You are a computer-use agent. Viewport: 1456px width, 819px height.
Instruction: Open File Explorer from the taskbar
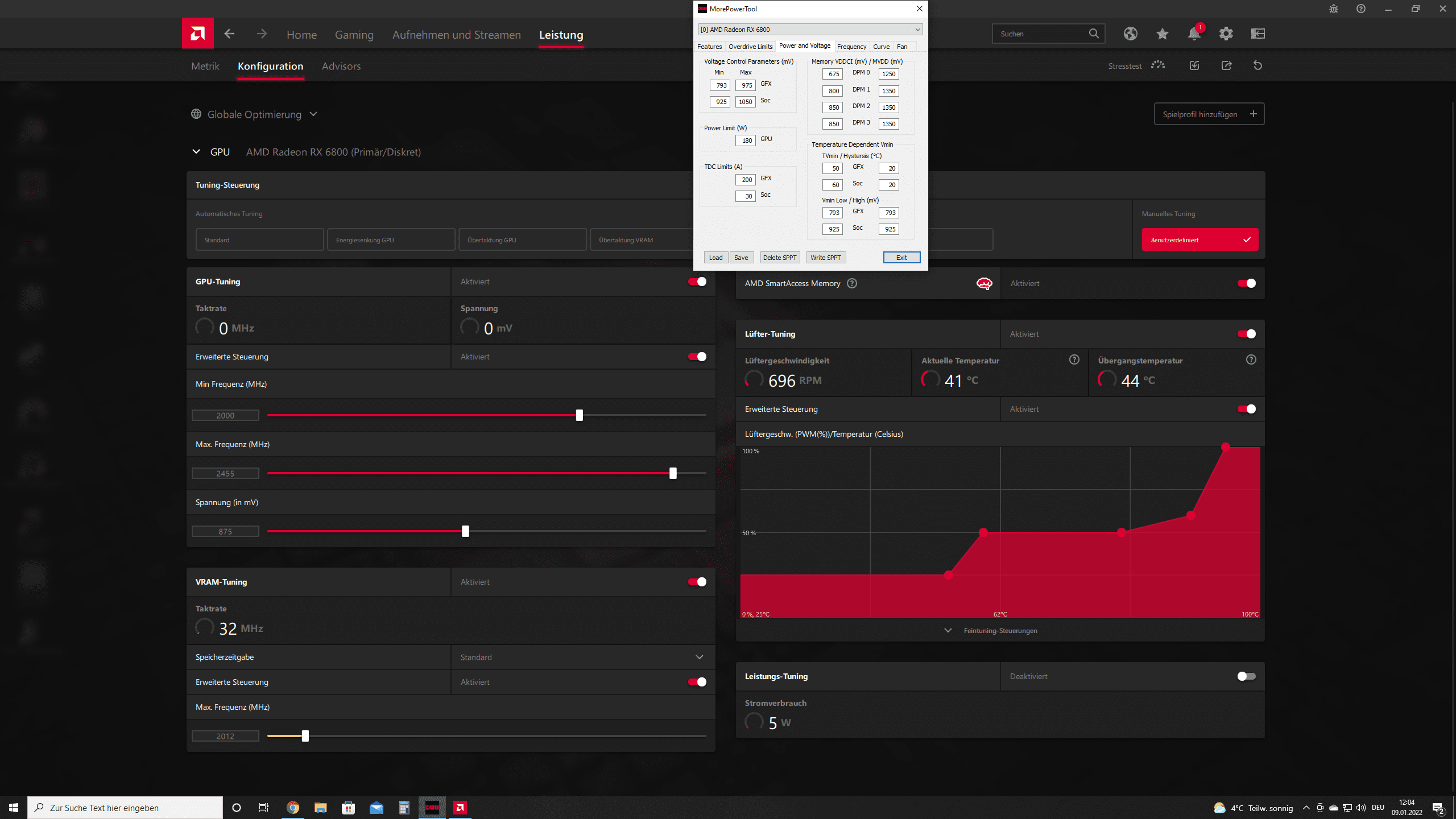click(321, 808)
